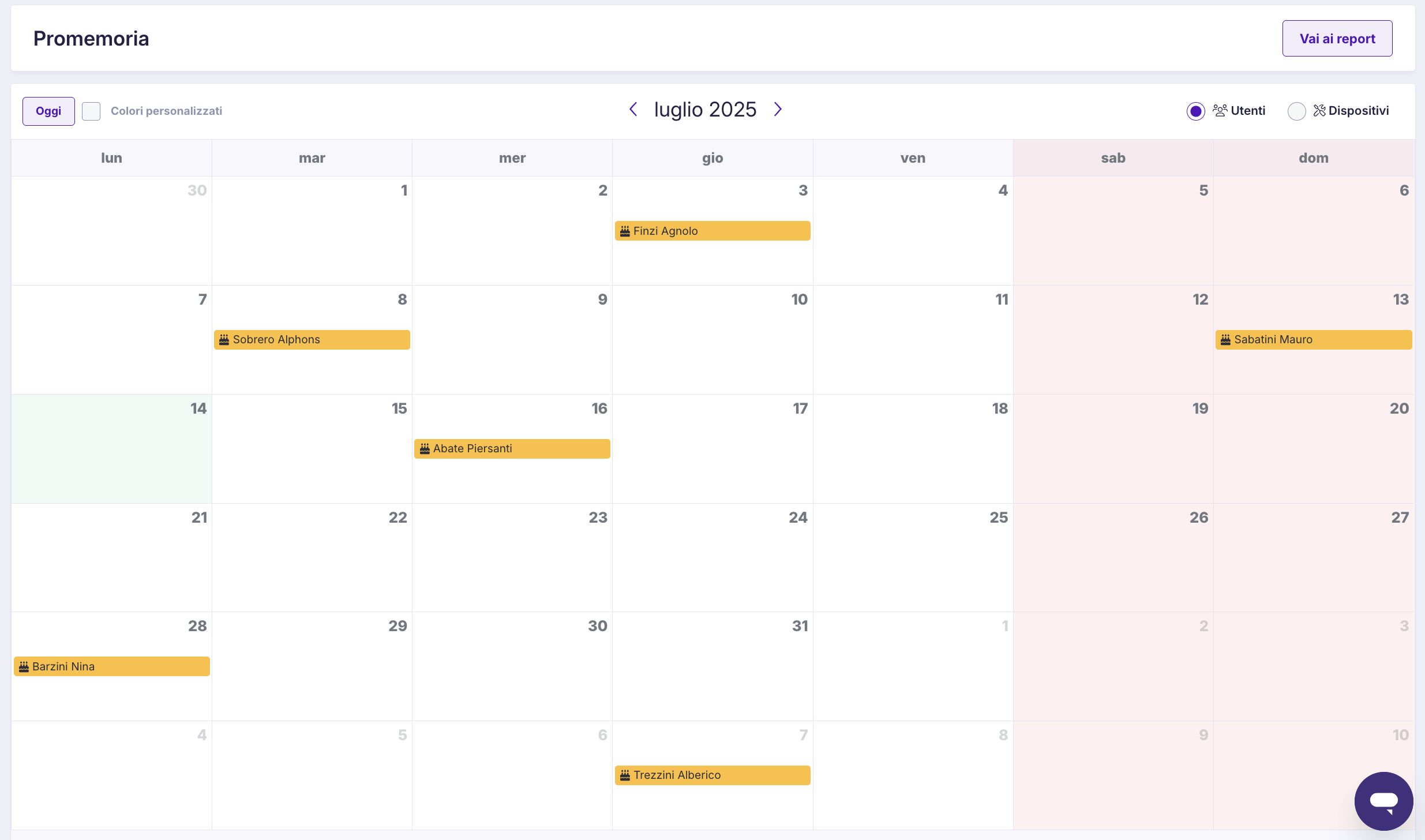The width and height of the screenshot is (1425, 840).
Task: Click the users group icon beside Utenti
Action: [x=1220, y=110]
